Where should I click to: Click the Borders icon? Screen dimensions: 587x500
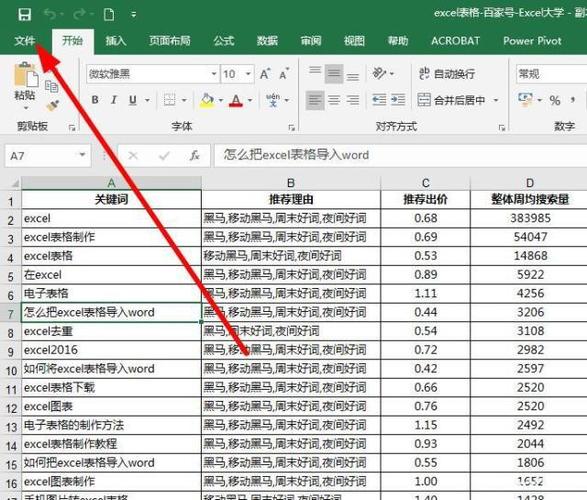tap(170, 100)
